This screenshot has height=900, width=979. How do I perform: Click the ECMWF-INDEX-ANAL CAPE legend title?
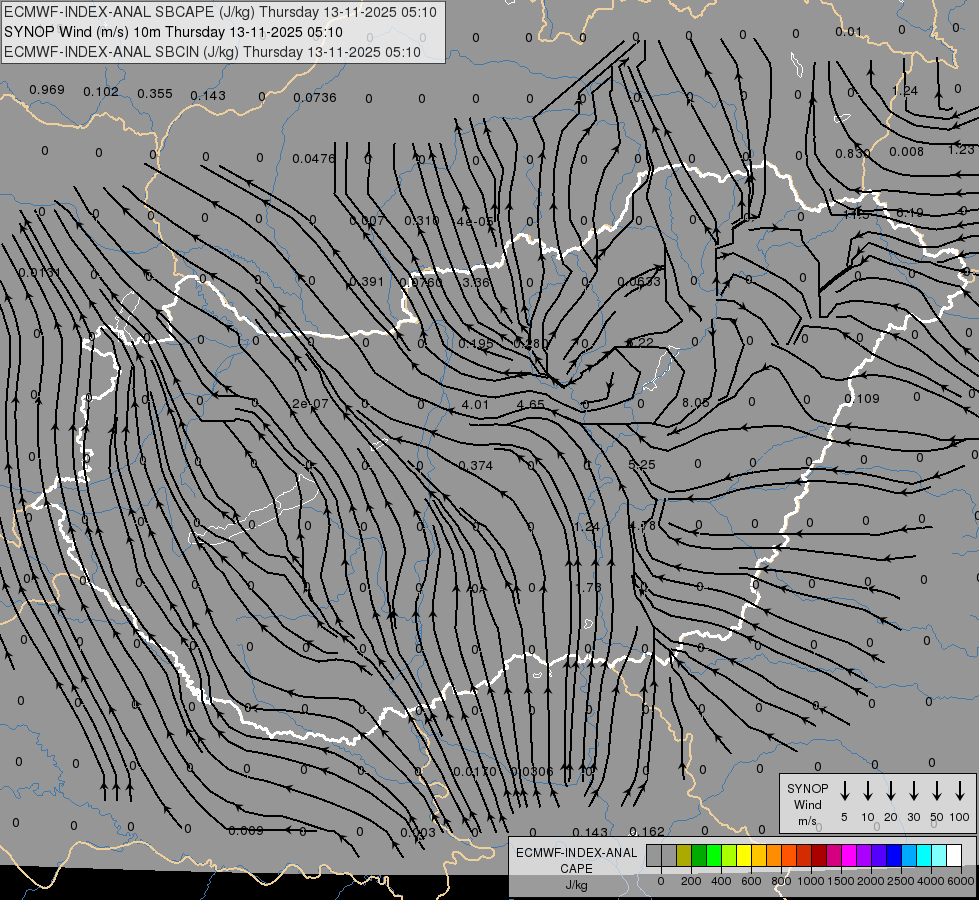pos(576,860)
